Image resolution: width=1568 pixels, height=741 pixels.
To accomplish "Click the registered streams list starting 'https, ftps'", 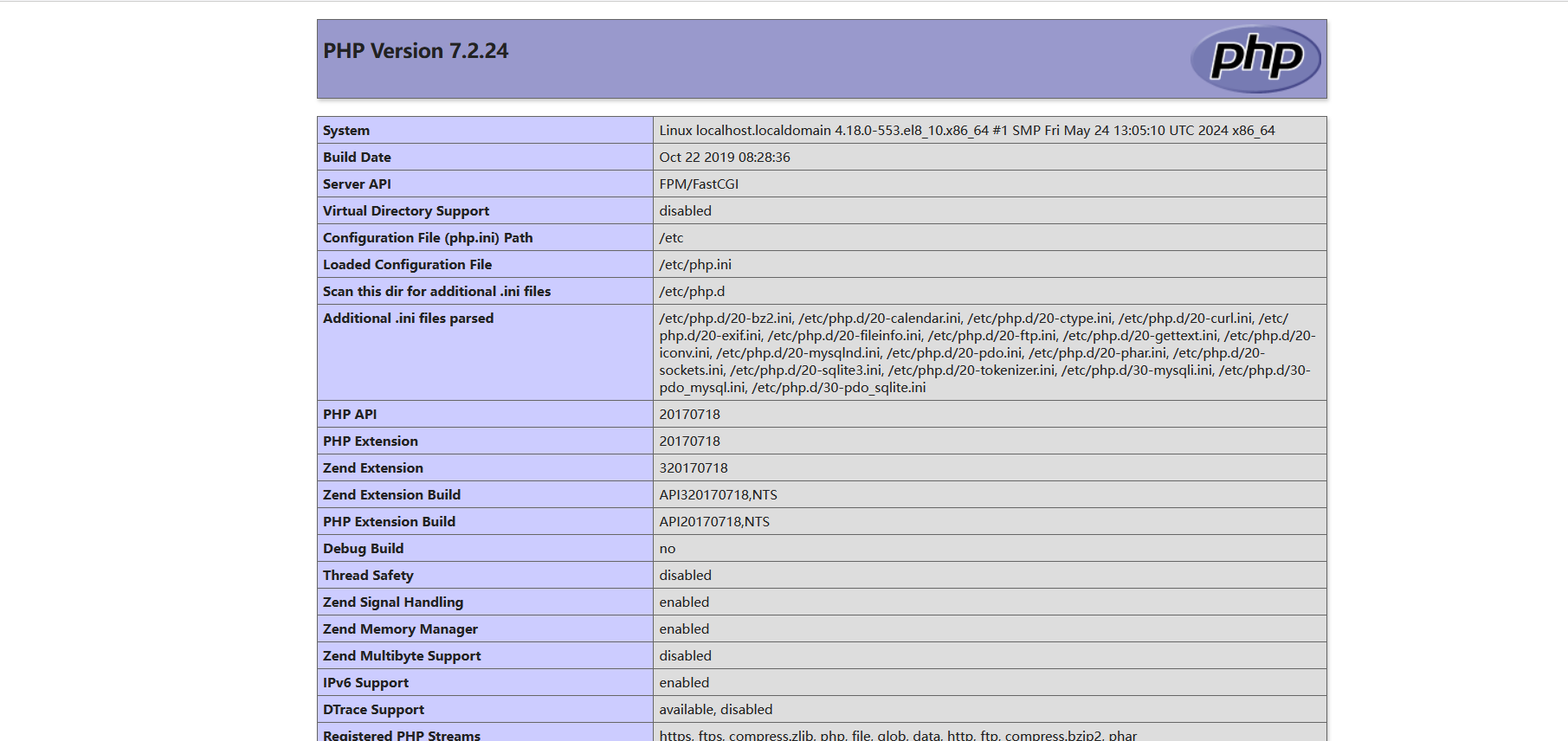I will [898, 735].
